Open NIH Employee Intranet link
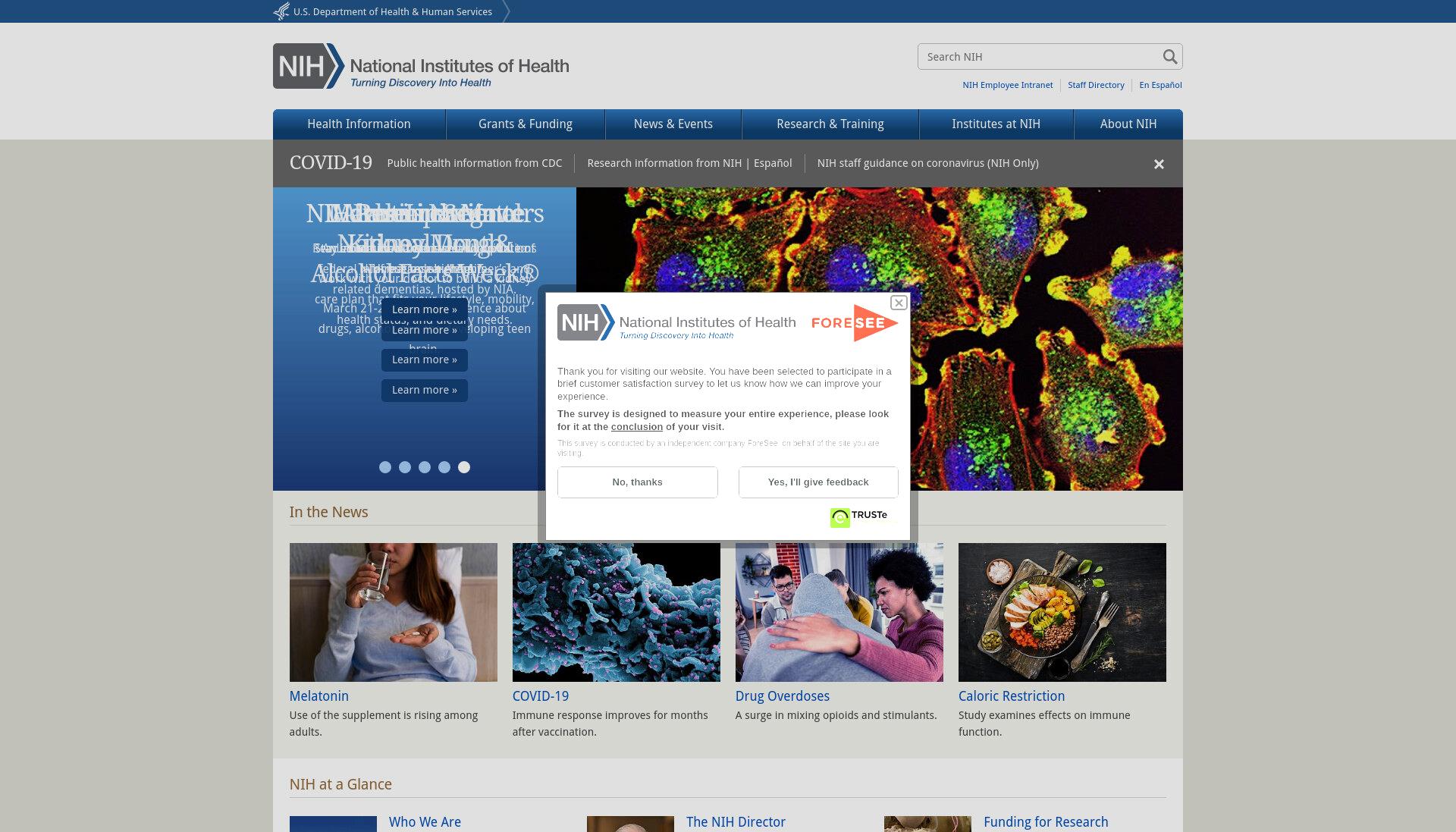Viewport: 1456px width, 832px height. [x=1008, y=85]
